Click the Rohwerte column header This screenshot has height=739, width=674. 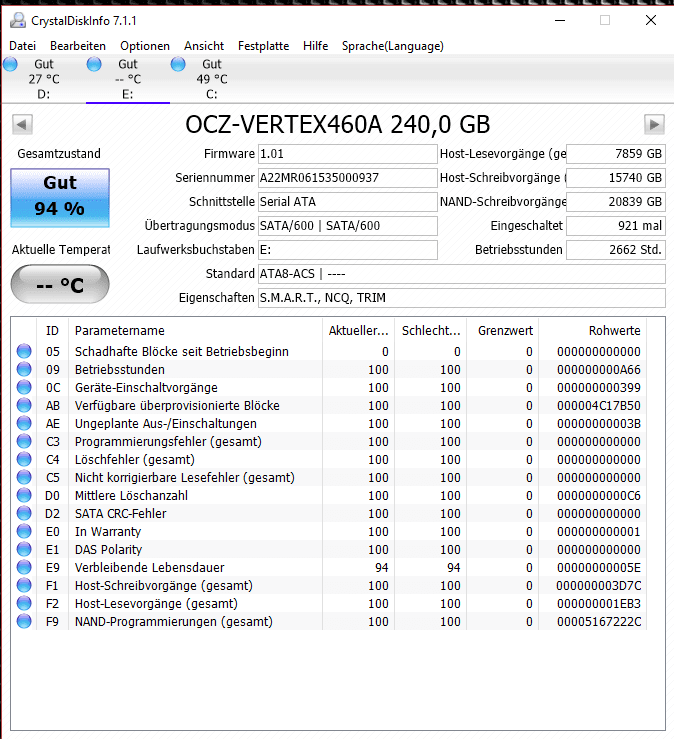coord(593,330)
